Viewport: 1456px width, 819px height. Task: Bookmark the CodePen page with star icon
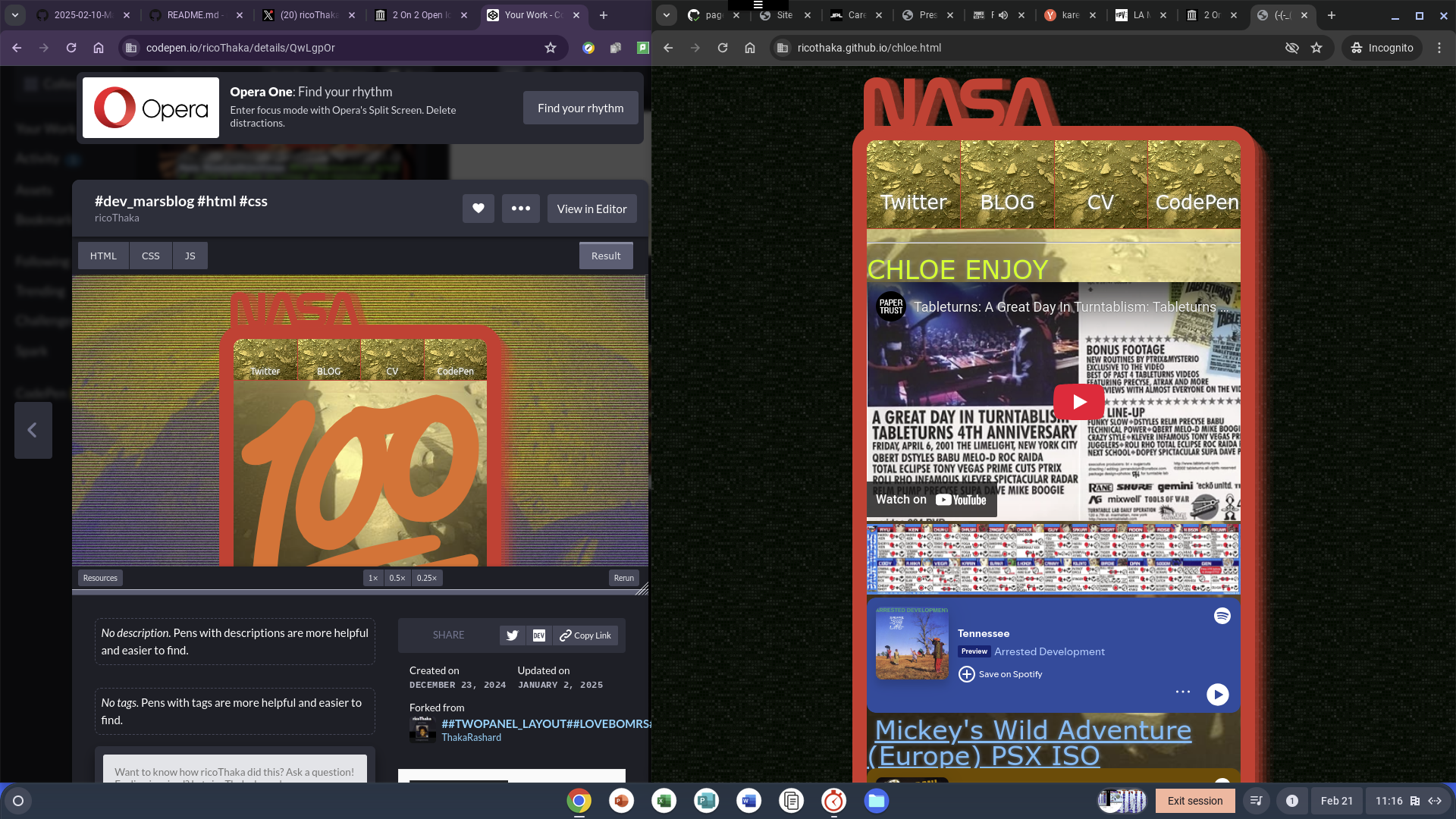pos(551,48)
